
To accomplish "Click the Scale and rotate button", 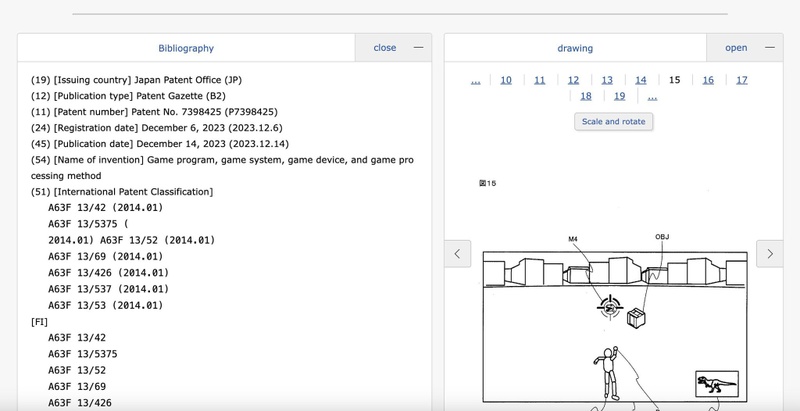I will point(613,121).
